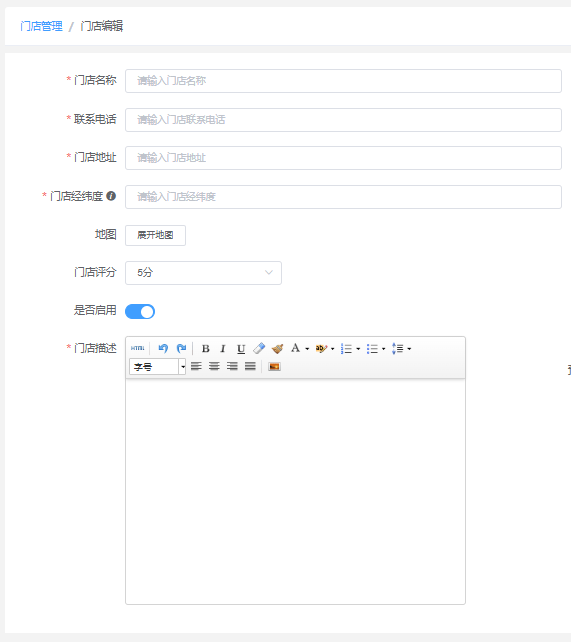571x642 pixels.
Task: Click the HTML source mode icon
Action: point(138,348)
